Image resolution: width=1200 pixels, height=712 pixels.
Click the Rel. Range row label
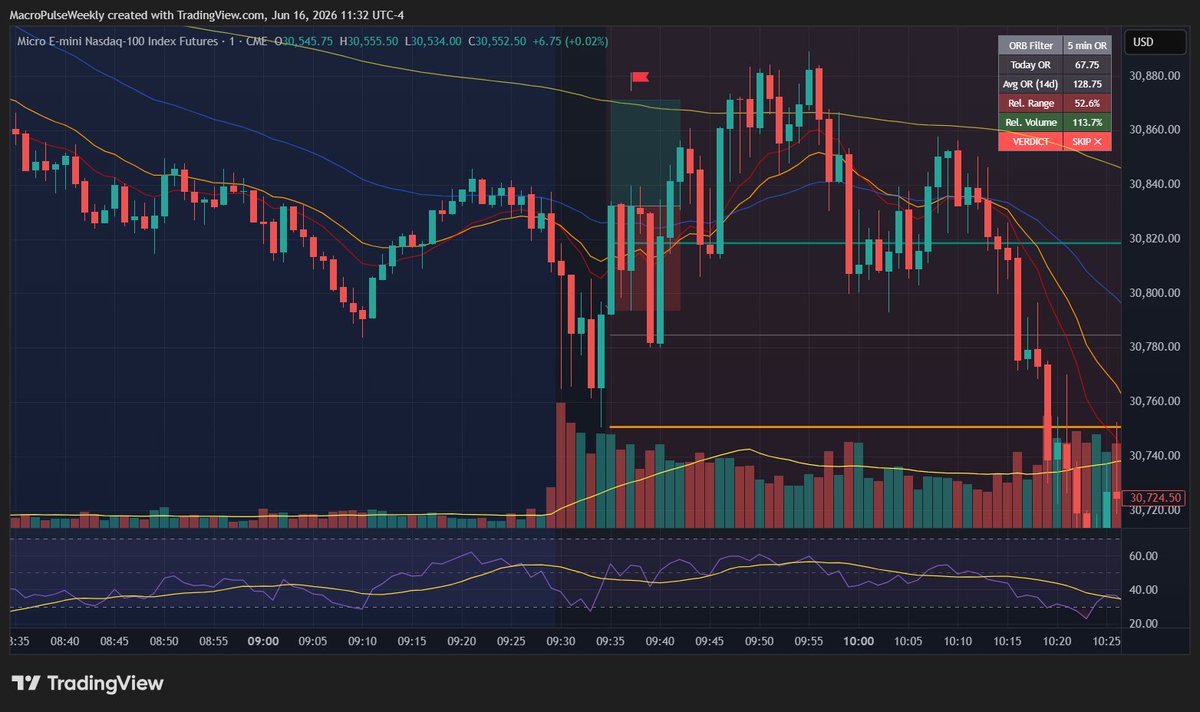pos(1029,102)
